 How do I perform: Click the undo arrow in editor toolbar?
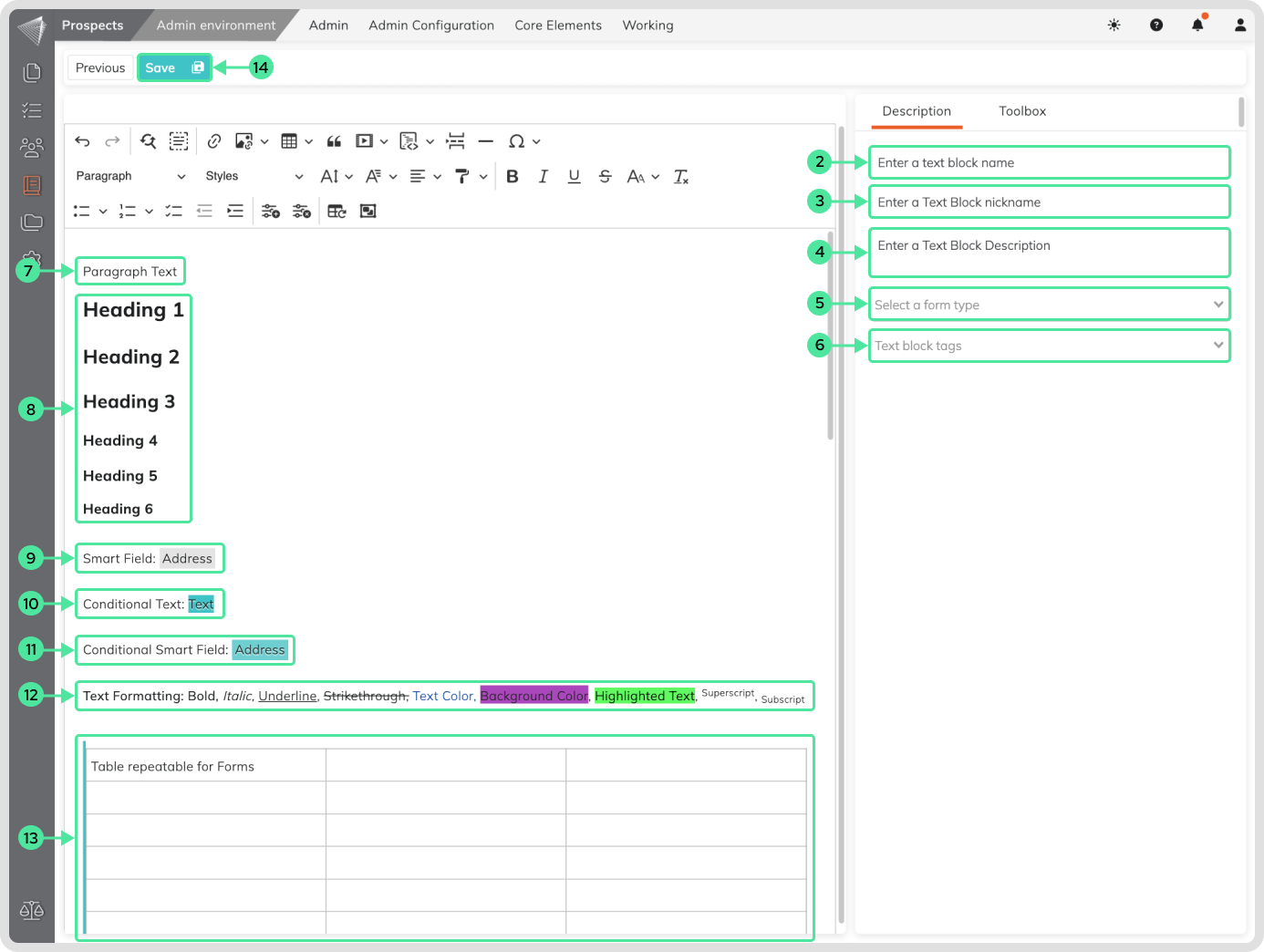click(82, 141)
